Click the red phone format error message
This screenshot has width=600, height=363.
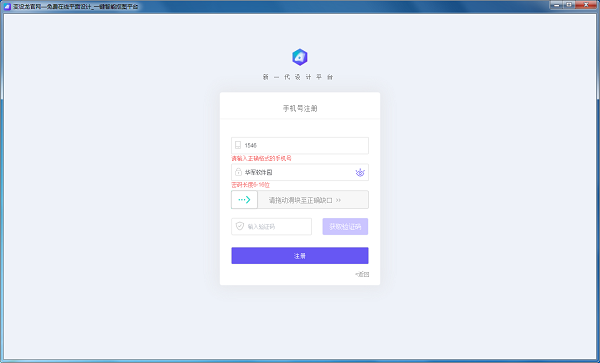(x=261, y=158)
